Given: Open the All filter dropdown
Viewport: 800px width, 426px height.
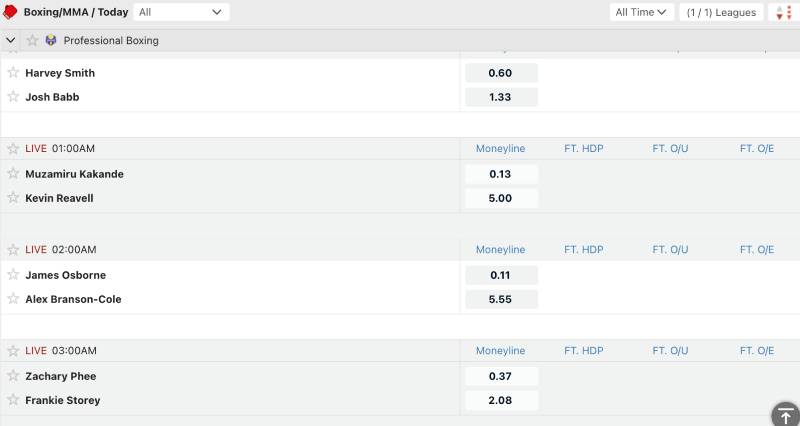Looking at the screenshot, I should (181, 12).
